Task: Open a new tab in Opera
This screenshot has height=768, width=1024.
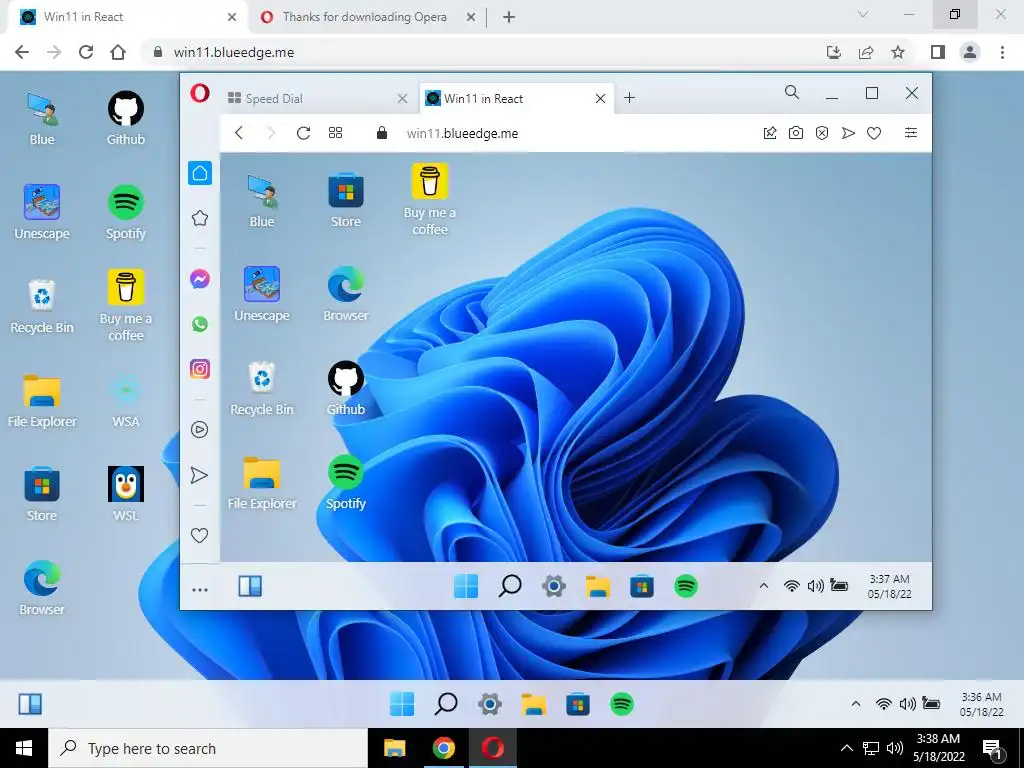Action: (630, 98)
